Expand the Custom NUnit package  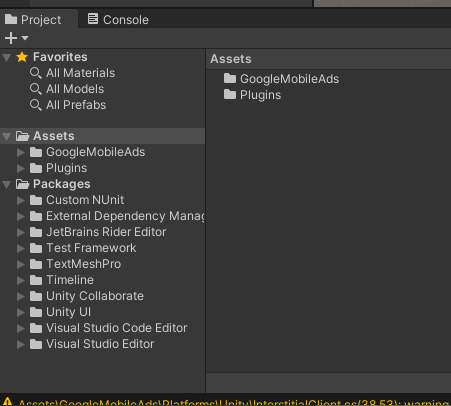pyautogui.click(x=21, y=200)
